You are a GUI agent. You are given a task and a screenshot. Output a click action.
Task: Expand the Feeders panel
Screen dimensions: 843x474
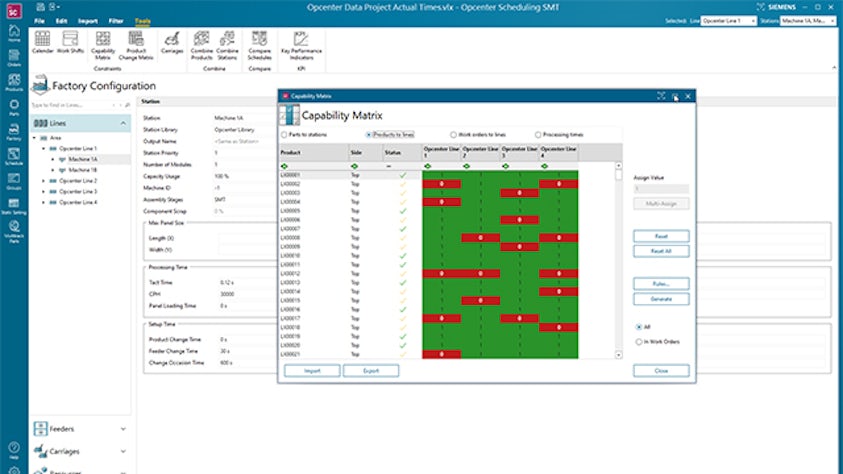coord(123,429)
